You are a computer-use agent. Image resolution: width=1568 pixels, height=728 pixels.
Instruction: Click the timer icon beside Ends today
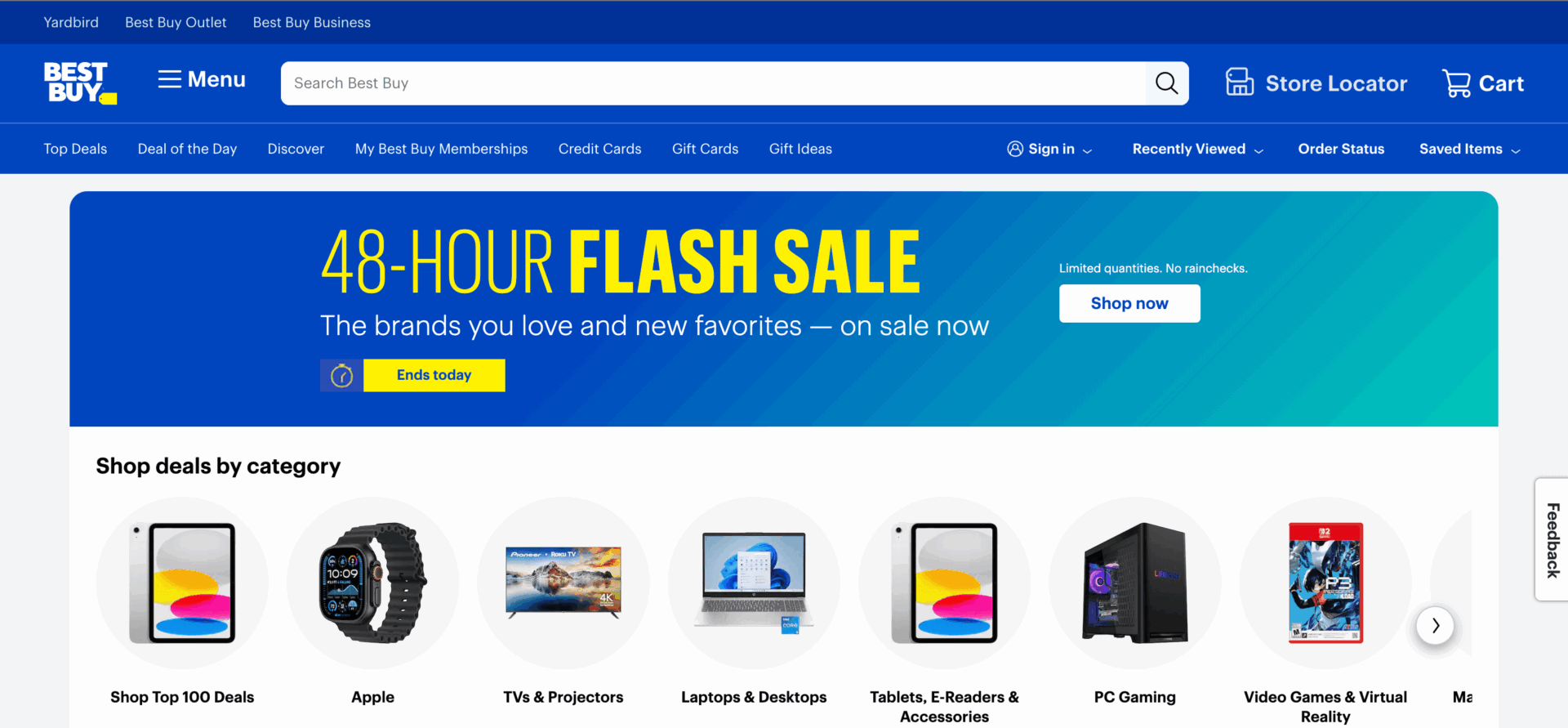pos(341,376)
